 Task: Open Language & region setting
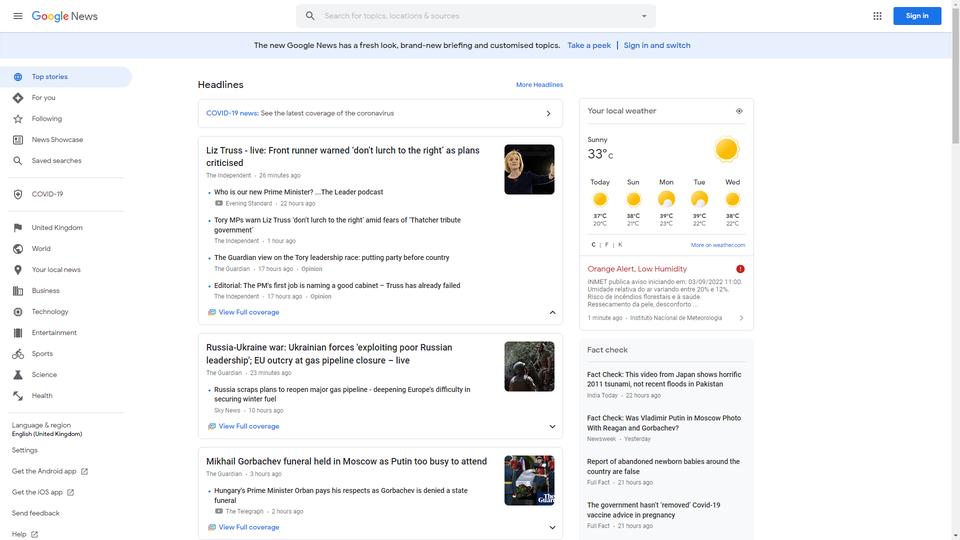click(x=47, y=429)
